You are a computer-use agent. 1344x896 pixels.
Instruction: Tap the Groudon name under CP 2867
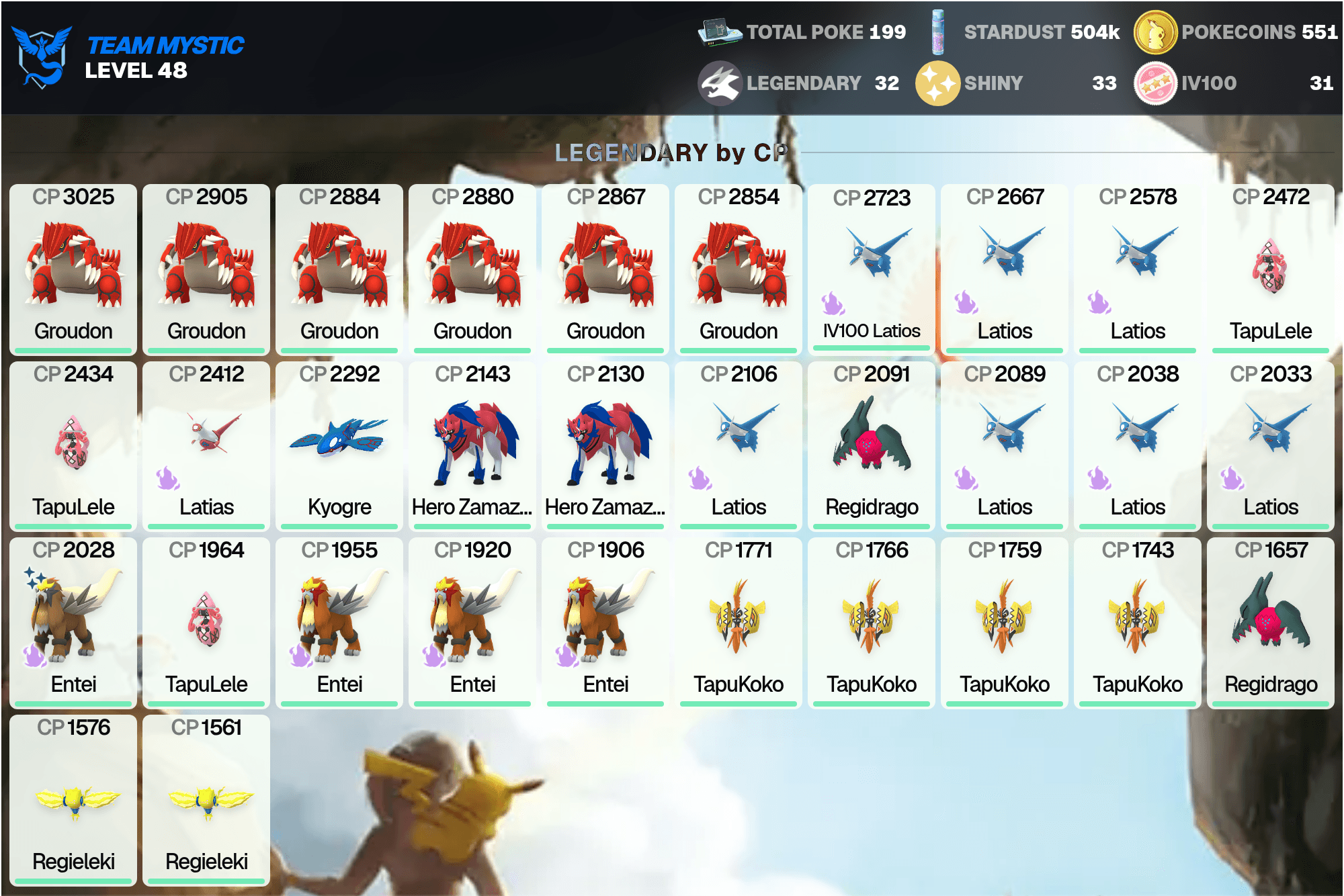605,330
